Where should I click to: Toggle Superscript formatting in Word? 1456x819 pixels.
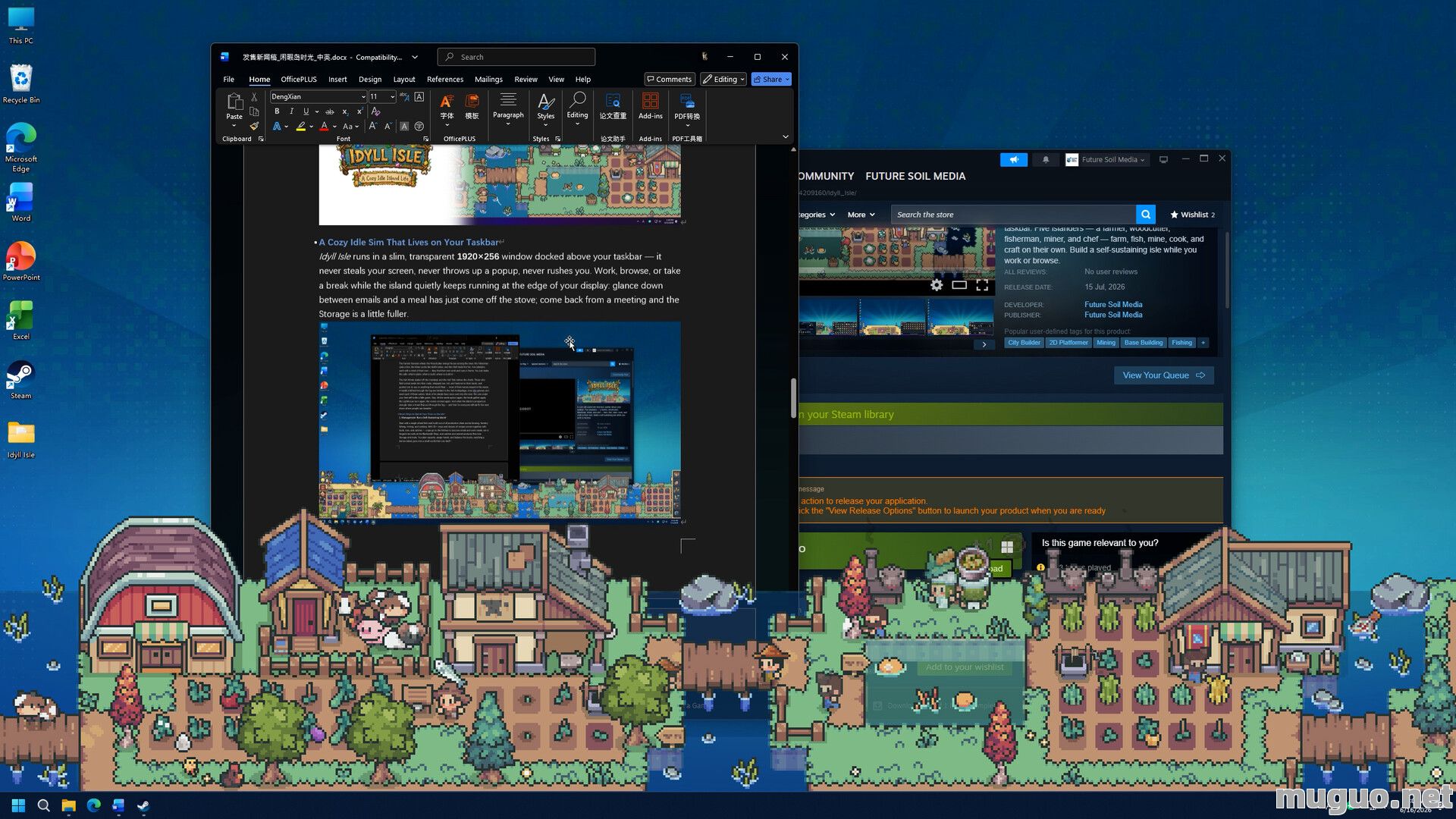[x=359, y=111]
